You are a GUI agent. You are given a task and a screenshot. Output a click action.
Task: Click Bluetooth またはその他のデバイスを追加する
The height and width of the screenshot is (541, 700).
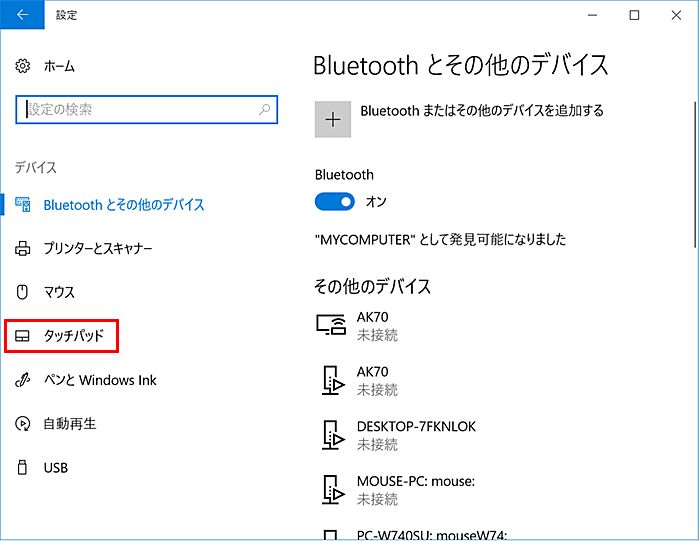(x=481, y=111)
